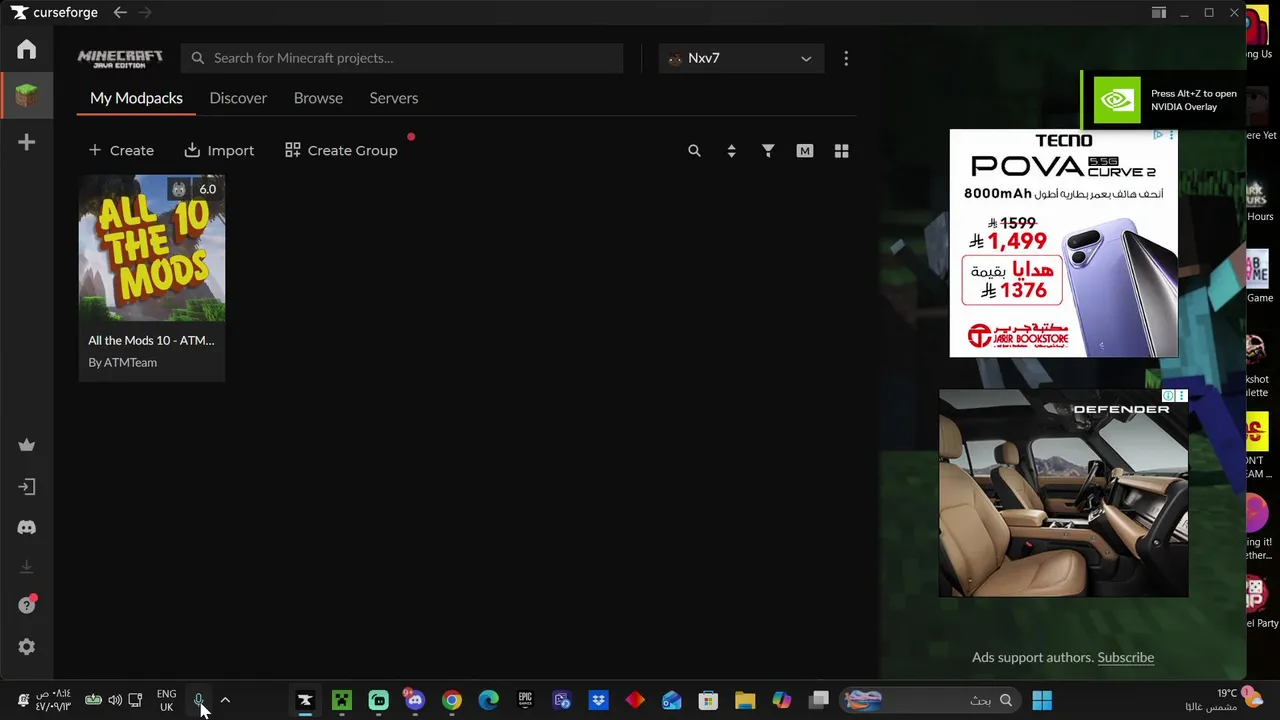1280x720 pixels.
Task: Open the sort order control
Action: [x=731, y=151]
